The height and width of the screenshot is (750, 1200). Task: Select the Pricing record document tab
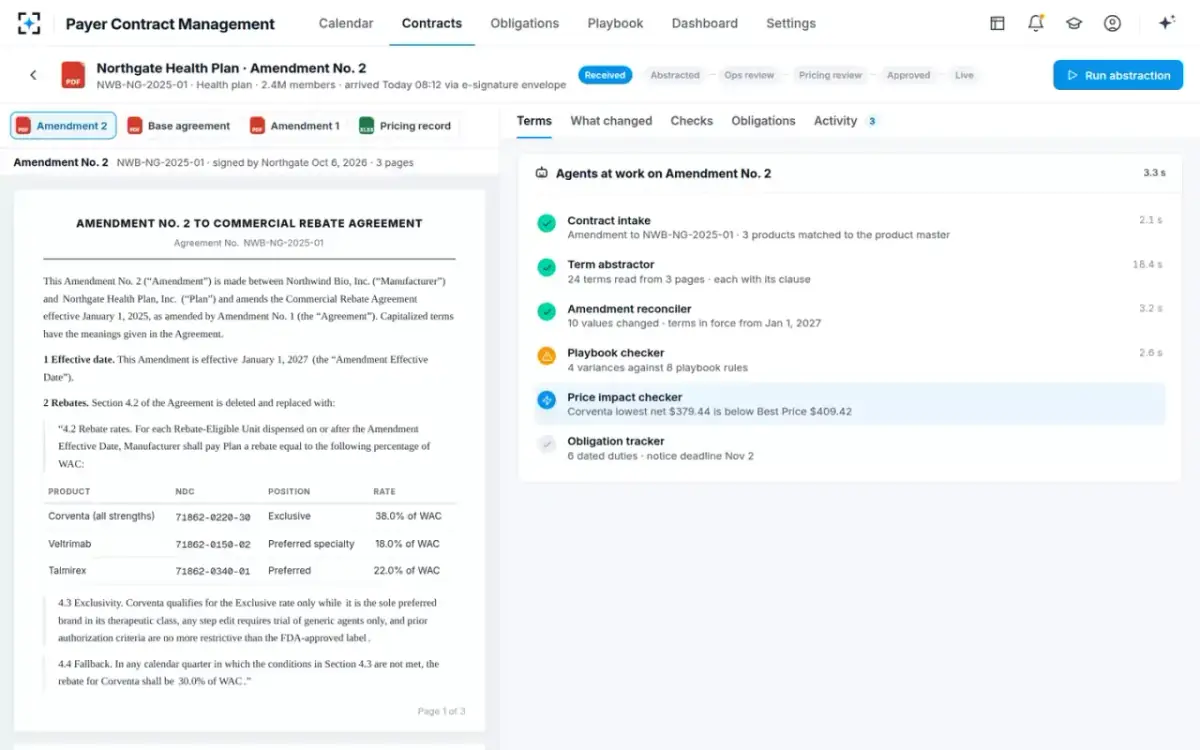click(405, 126)
